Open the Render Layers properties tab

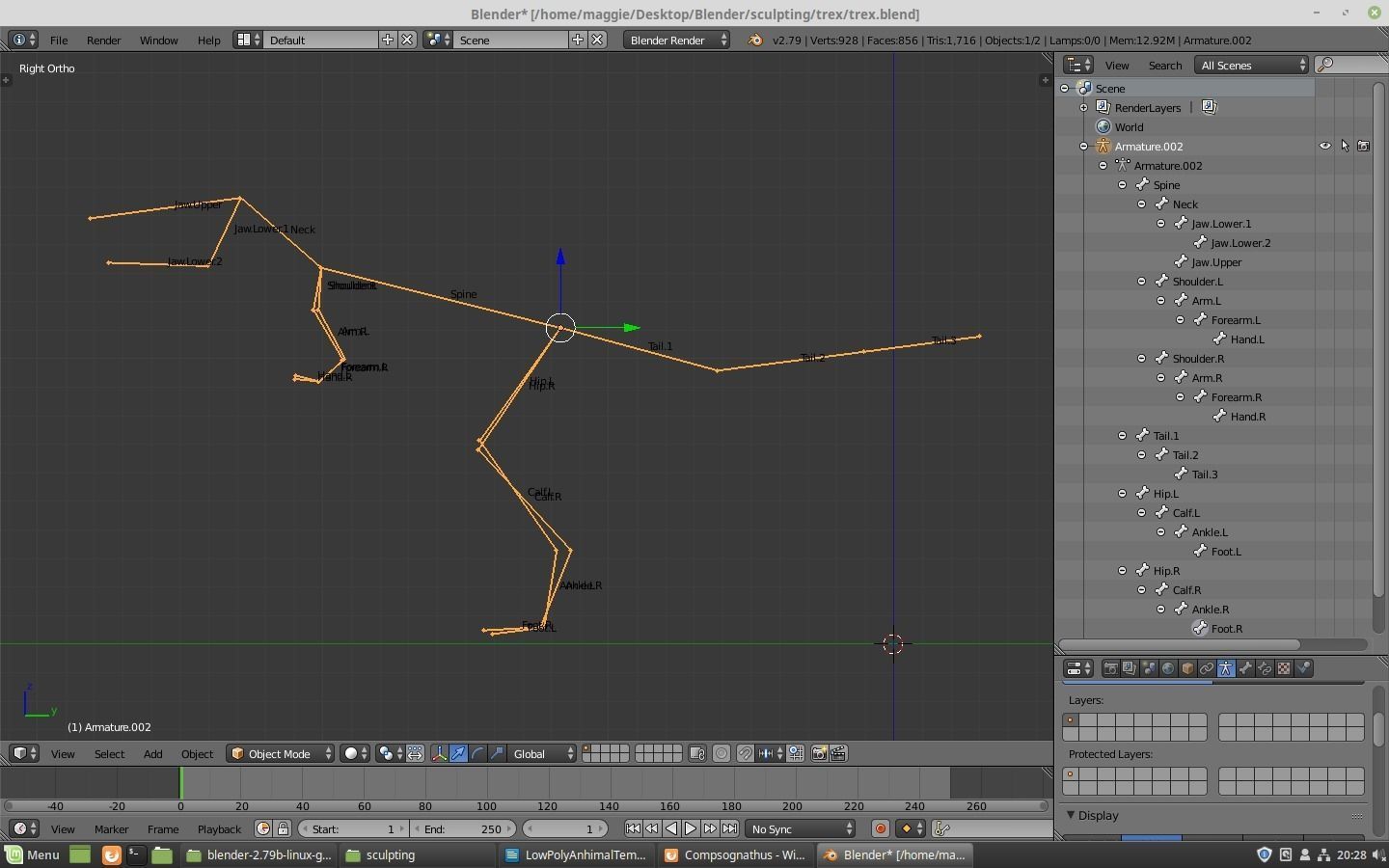(1130, 668)
